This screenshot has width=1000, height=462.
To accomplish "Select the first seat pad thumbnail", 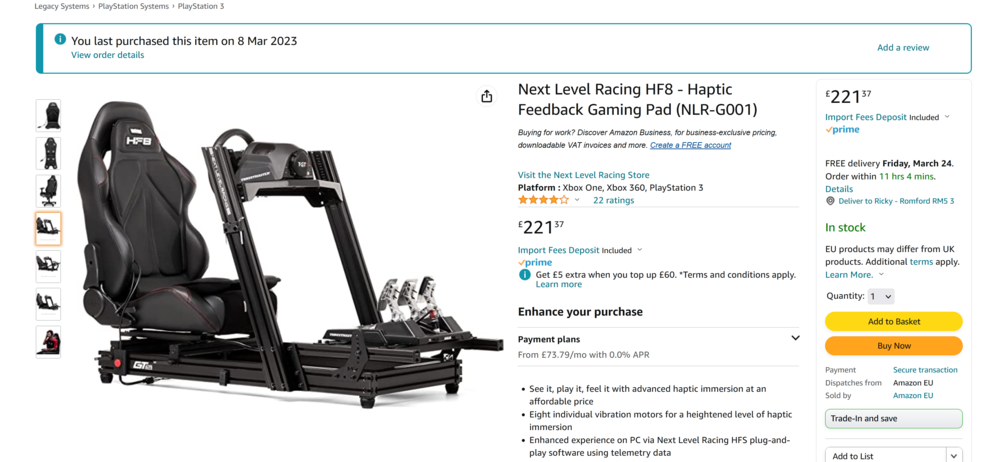I will [48, 116].
